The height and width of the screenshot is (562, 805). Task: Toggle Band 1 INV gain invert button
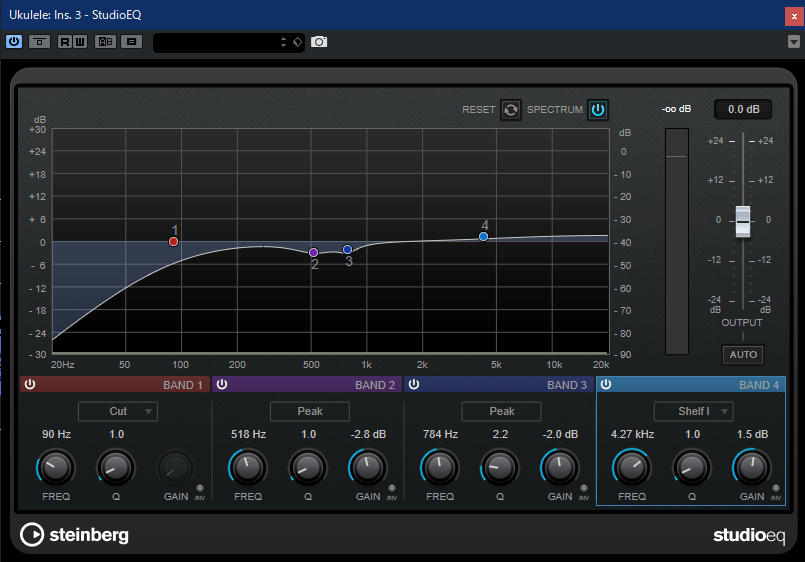point(200,488)
